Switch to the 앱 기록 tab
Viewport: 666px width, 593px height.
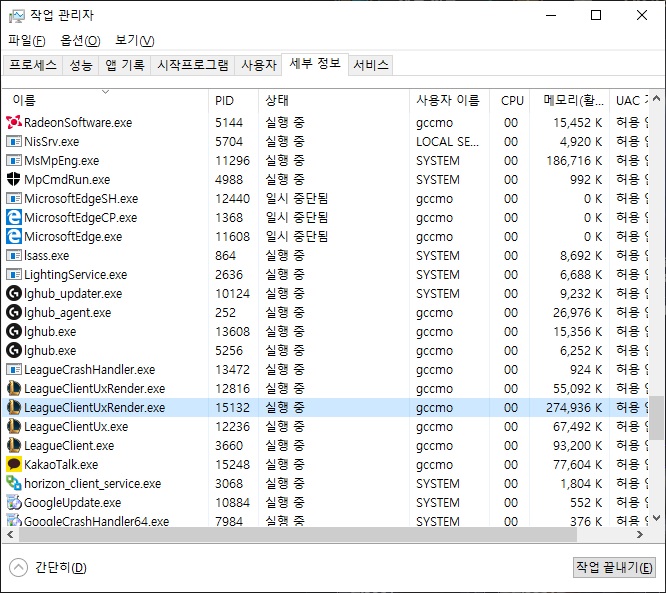[x=125, y=65]
